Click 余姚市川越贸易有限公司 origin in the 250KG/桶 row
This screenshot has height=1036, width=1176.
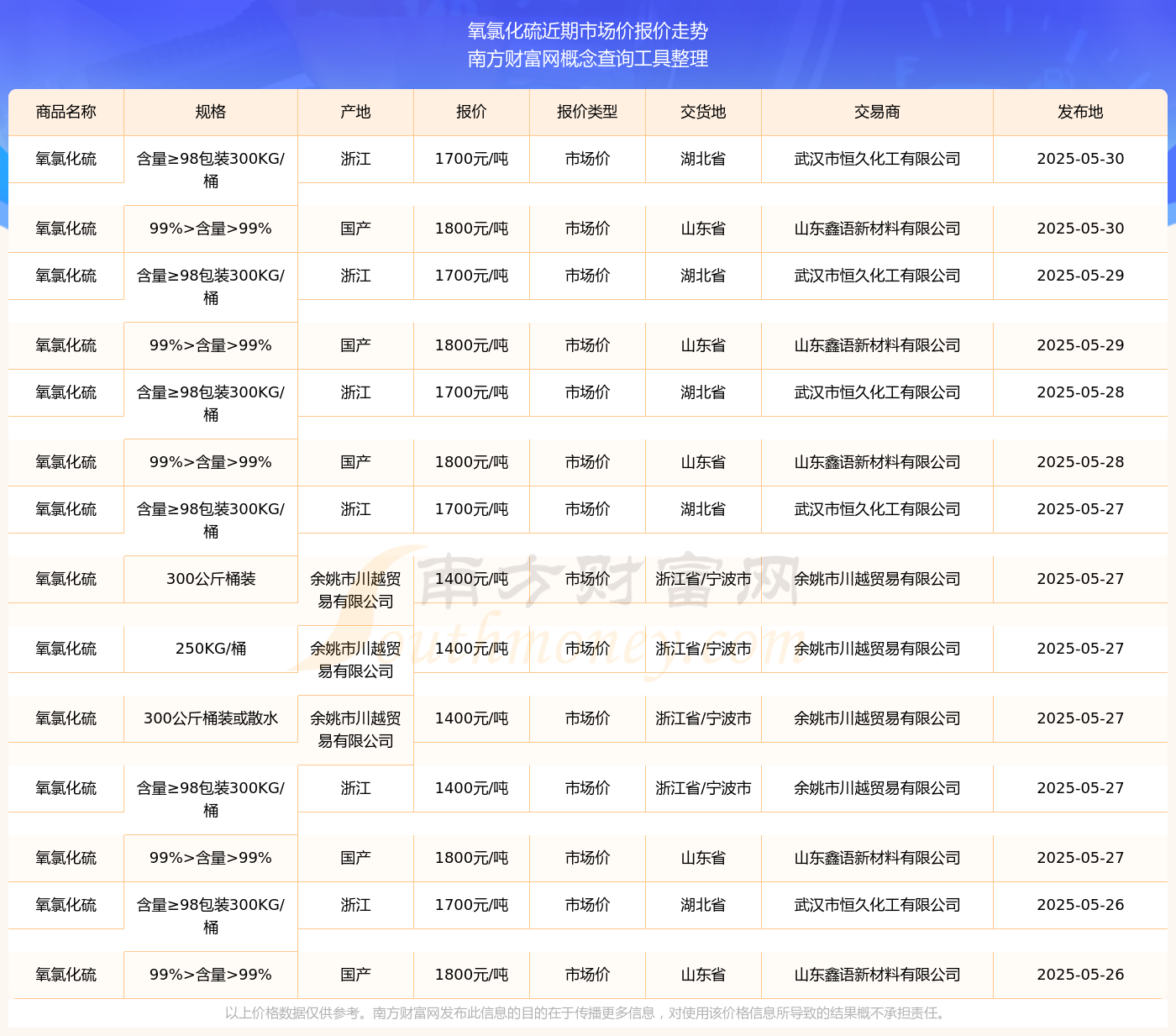click(x=356, y=660)
